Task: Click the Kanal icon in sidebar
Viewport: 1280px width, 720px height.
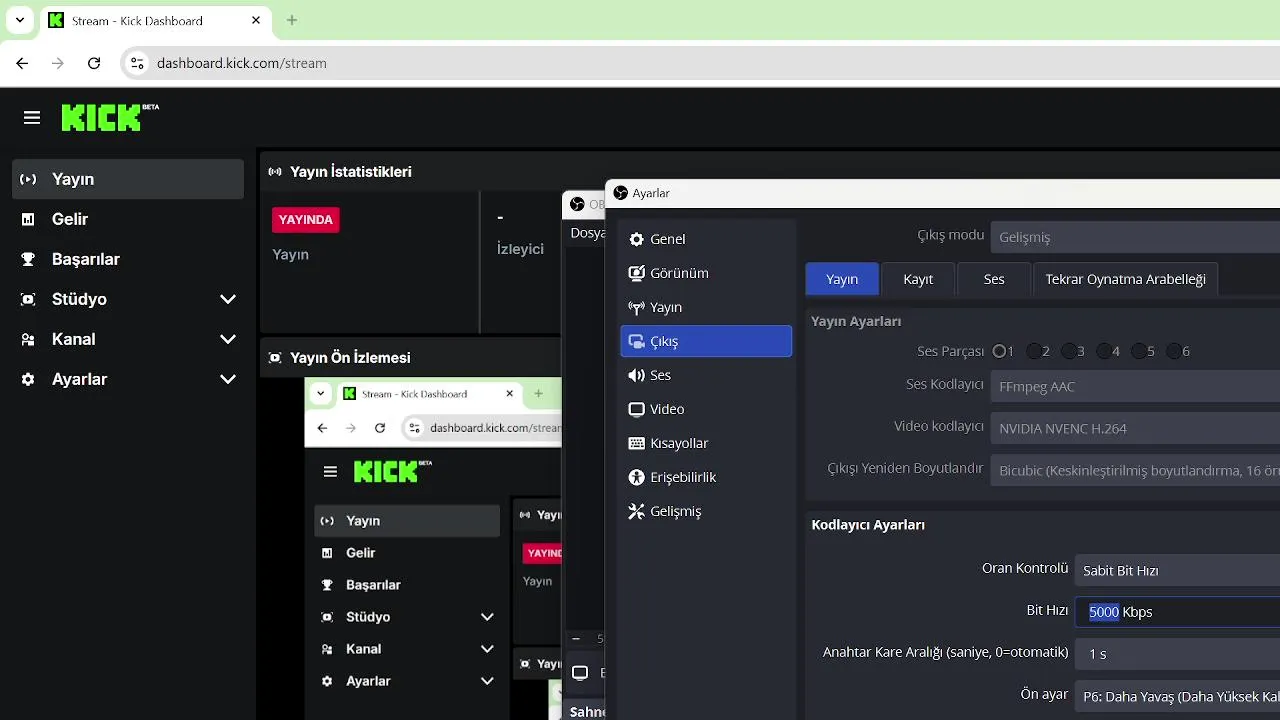Action: tap(28, 339)
